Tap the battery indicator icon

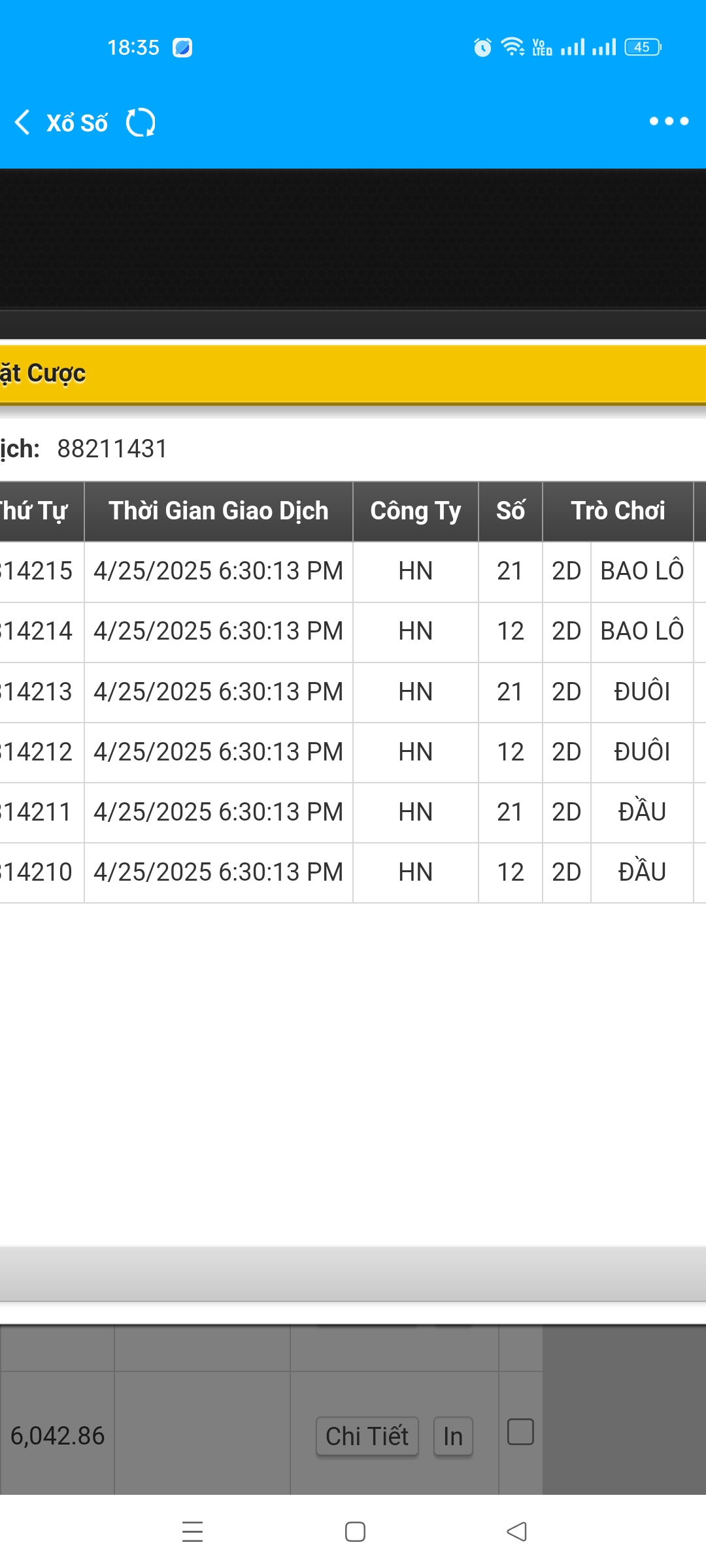(x=643, y=47)
